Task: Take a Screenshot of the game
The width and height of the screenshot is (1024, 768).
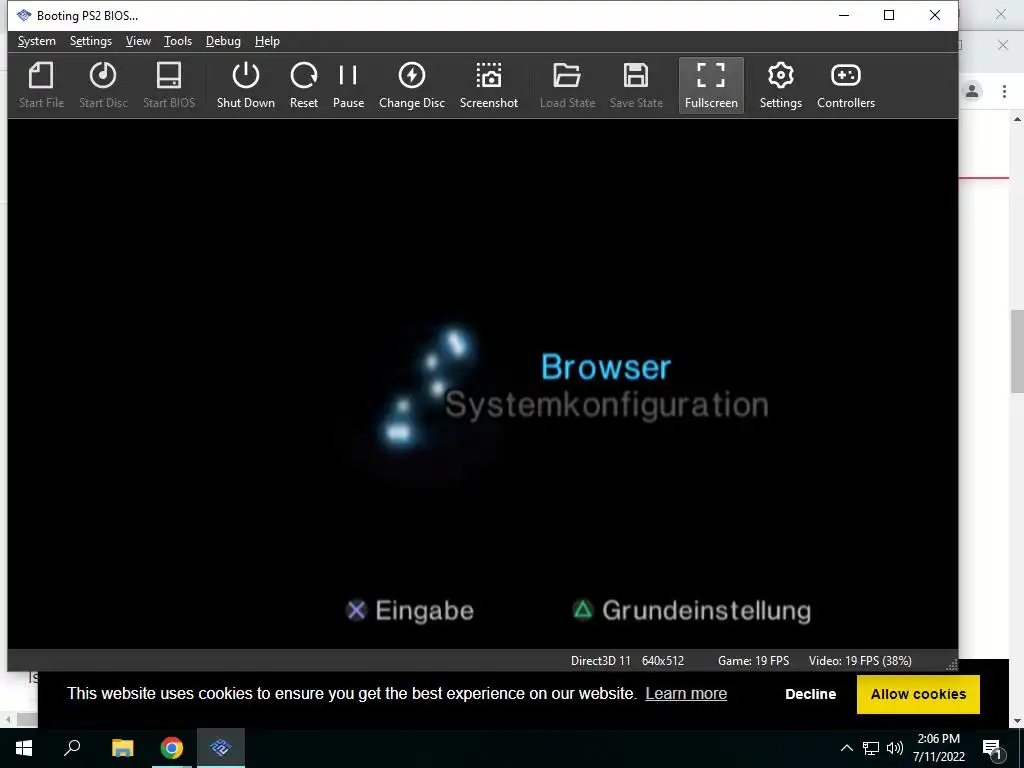Action: click(x=488, y=85)
